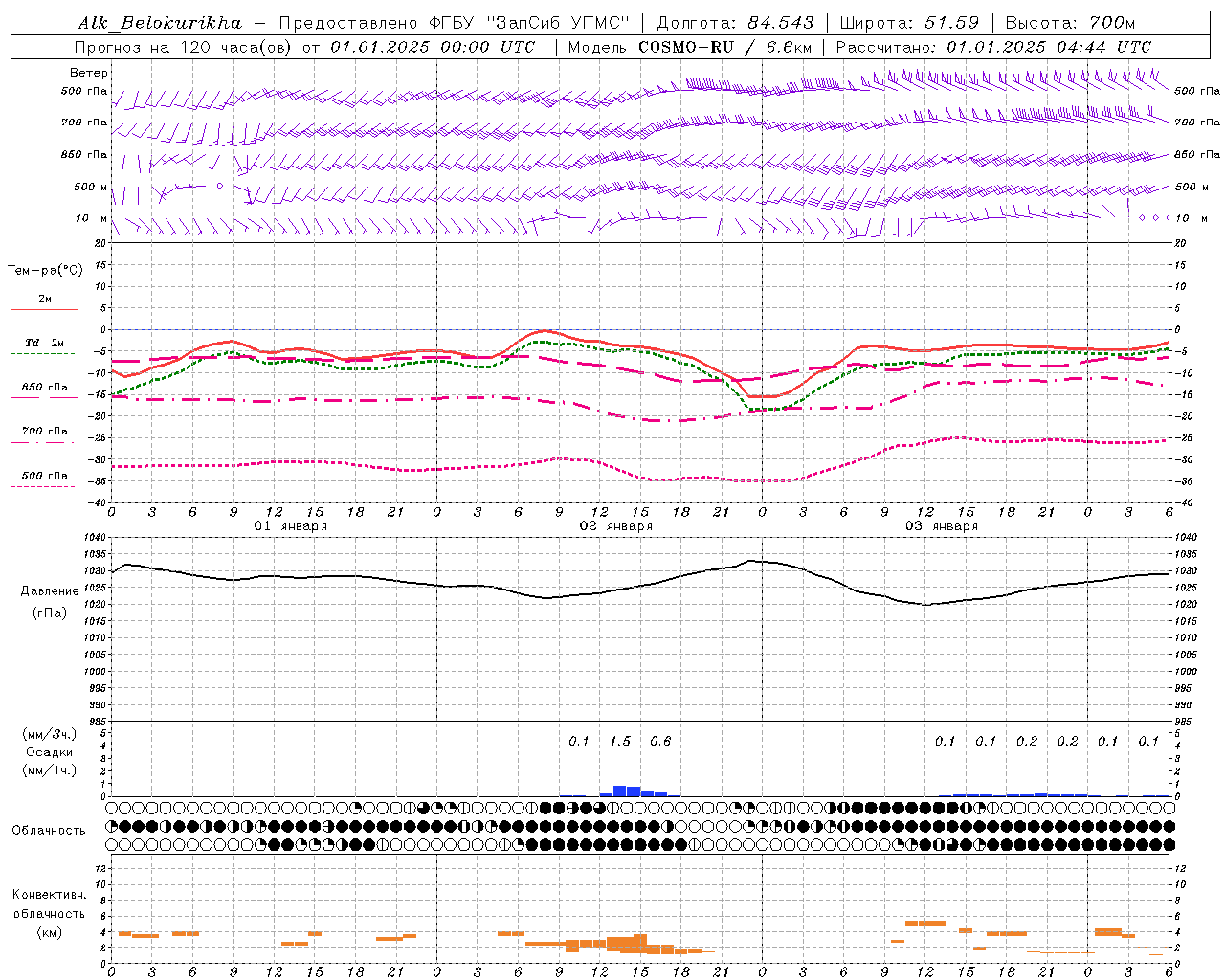This screenshot has width=1225, height=980.
Task: Click the 'Ветер' wind panel label
Action: point(89,73)
